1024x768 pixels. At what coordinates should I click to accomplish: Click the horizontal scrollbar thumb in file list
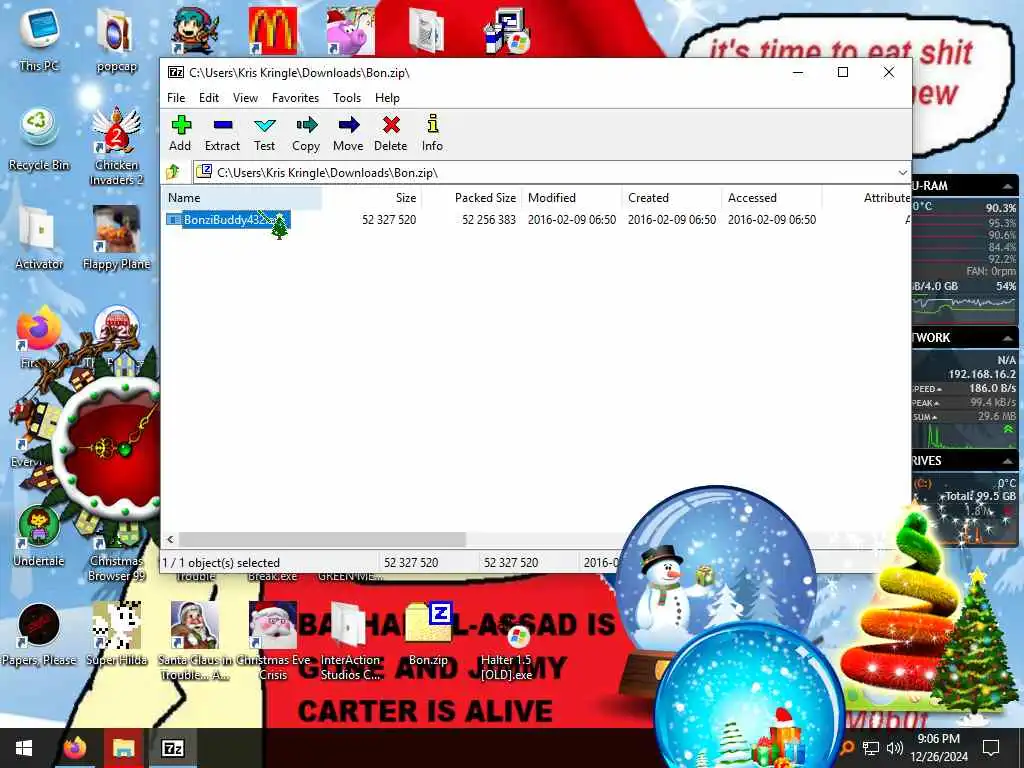(323, 539)
